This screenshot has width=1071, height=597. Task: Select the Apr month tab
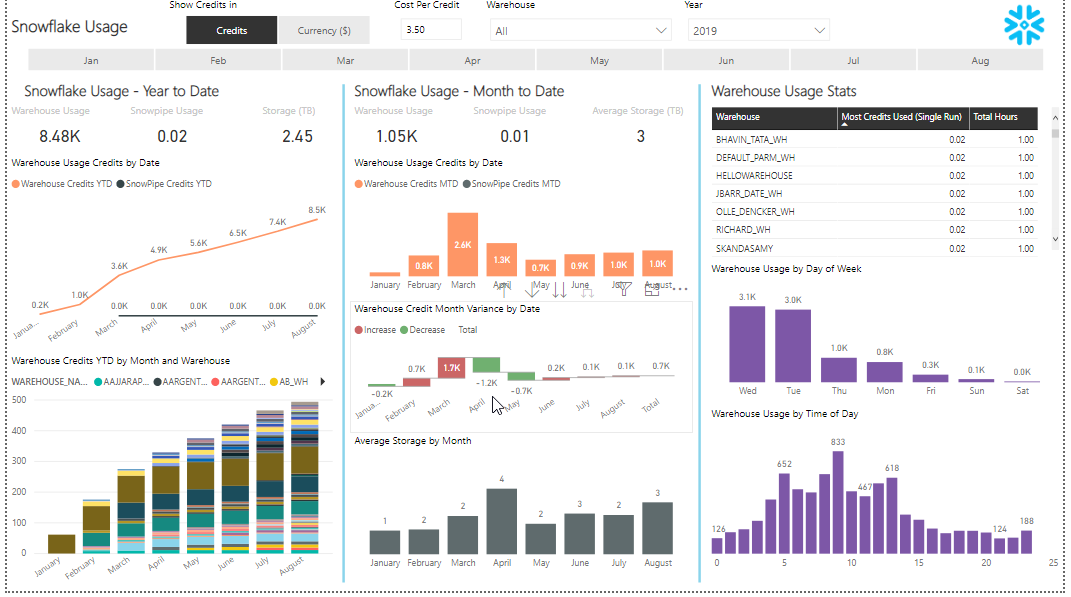pyautogui.click(x=472, y=60)
